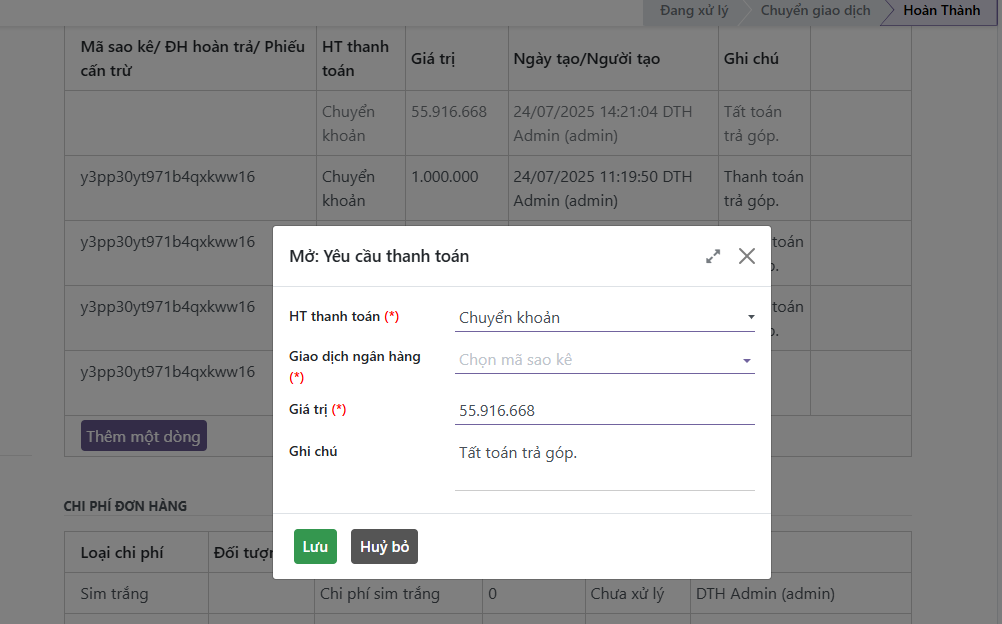Open the HT thanh toán dropdown
1002x624 pixels.
[x=605, y=318]
